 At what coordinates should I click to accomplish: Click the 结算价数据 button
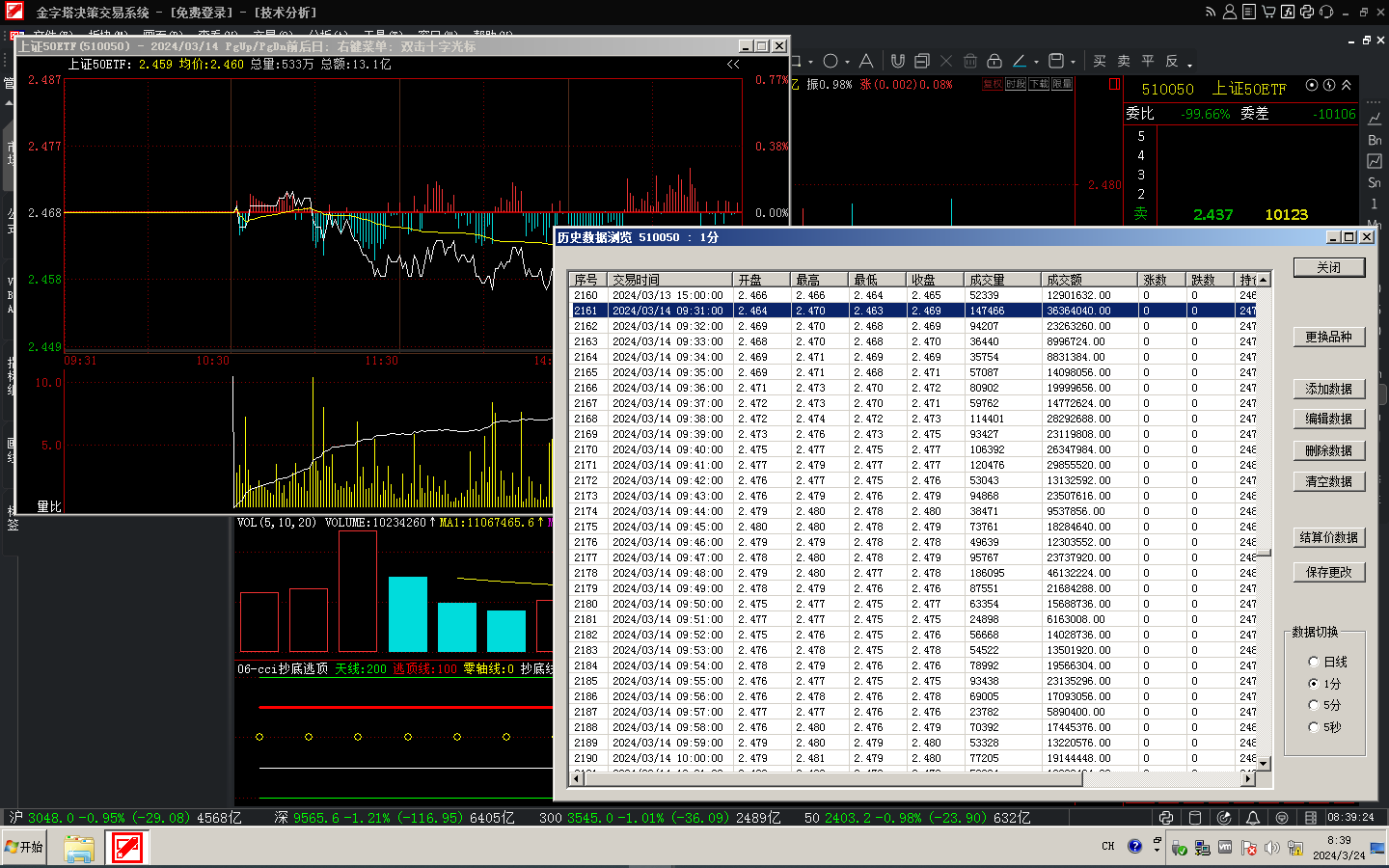1329,537
